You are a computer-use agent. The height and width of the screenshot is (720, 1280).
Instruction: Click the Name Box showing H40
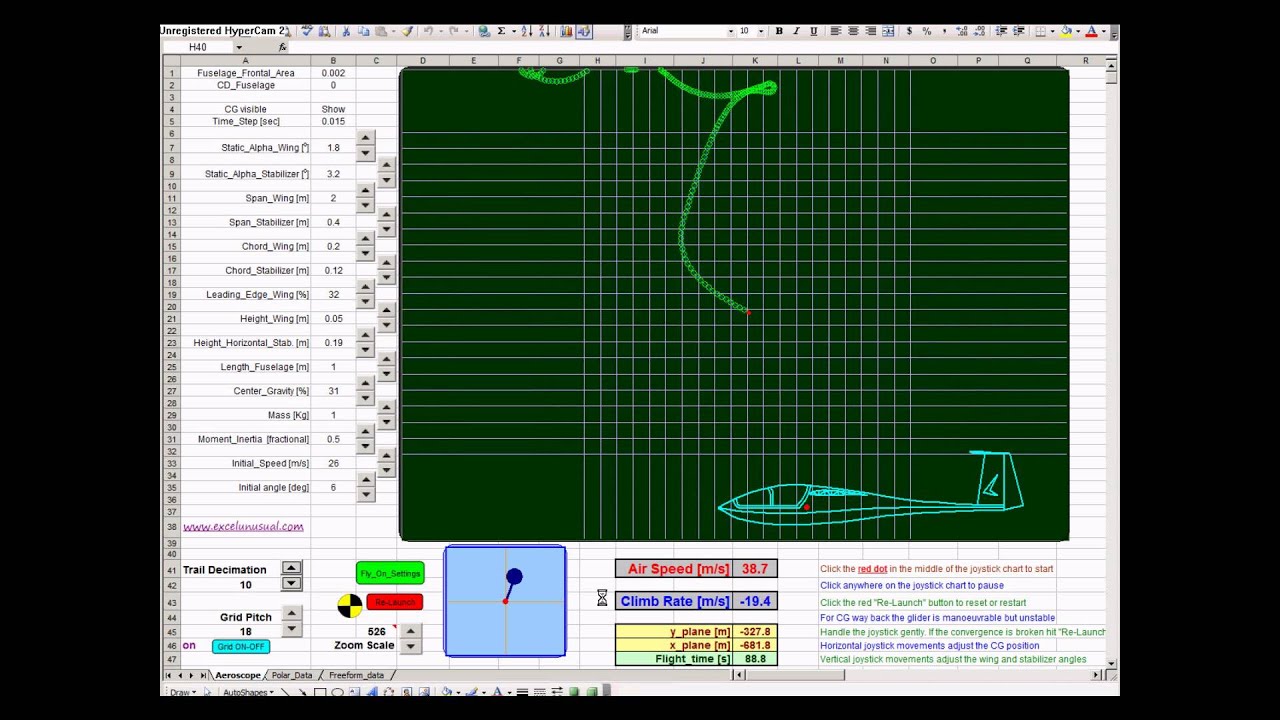point(198,47)
